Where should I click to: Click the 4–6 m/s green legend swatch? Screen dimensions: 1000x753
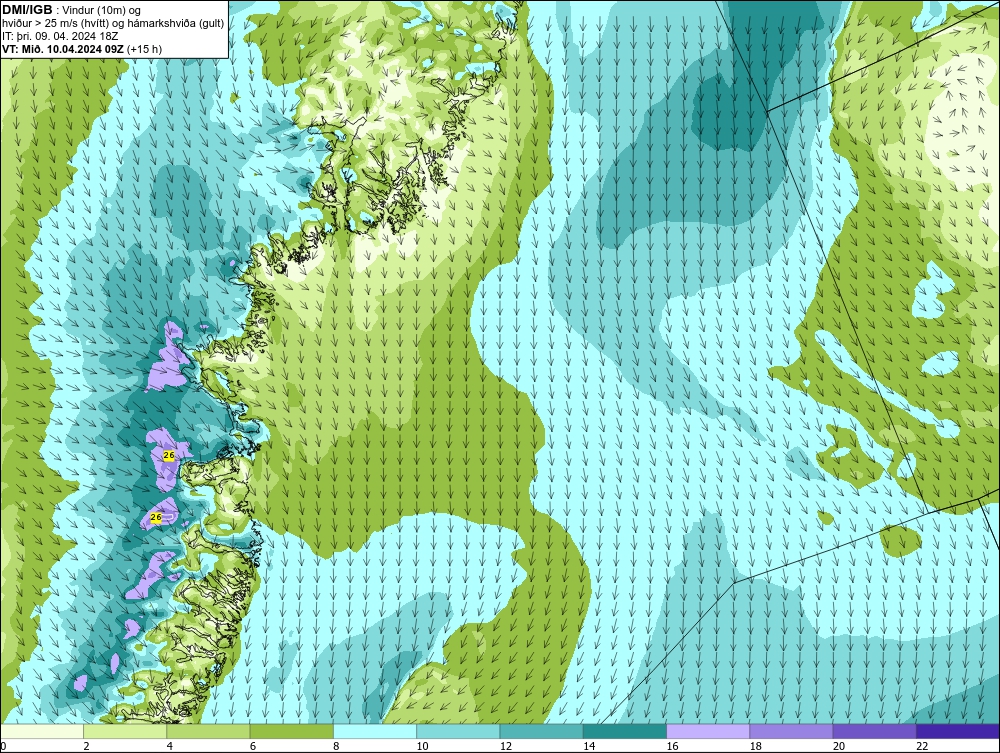tap(209, 731)
